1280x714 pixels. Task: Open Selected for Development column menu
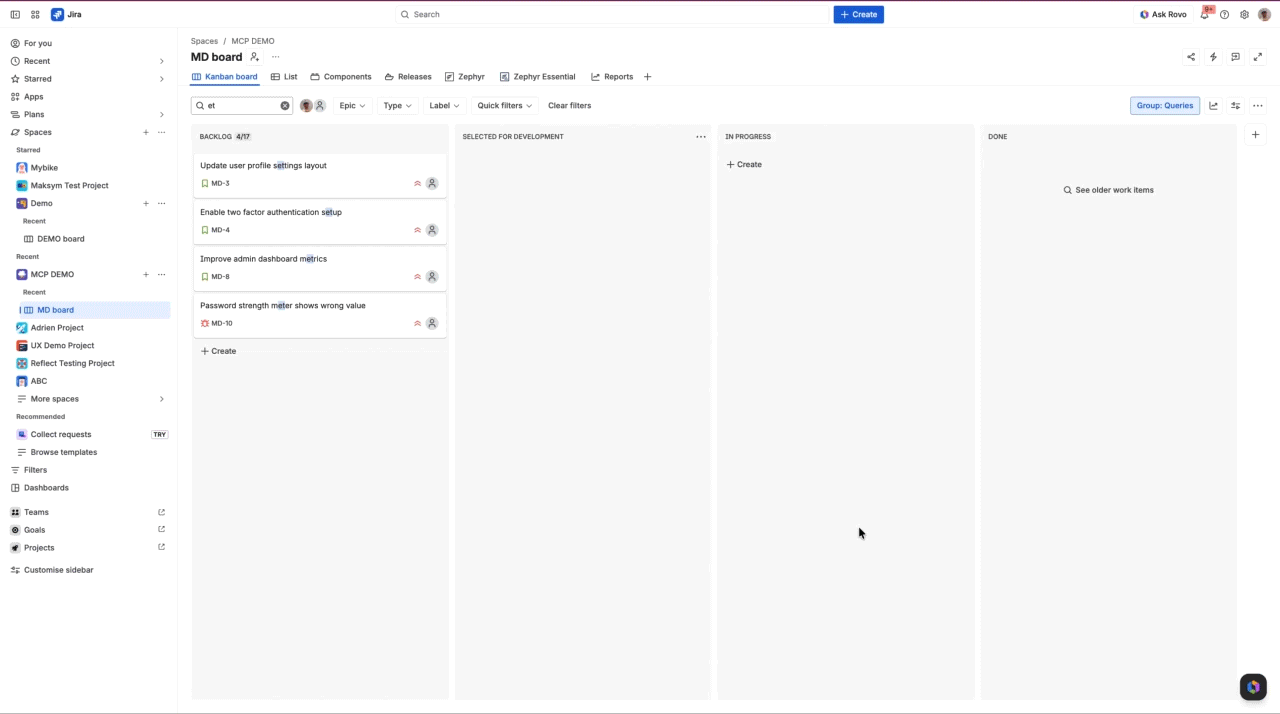(x=701, y=137)
